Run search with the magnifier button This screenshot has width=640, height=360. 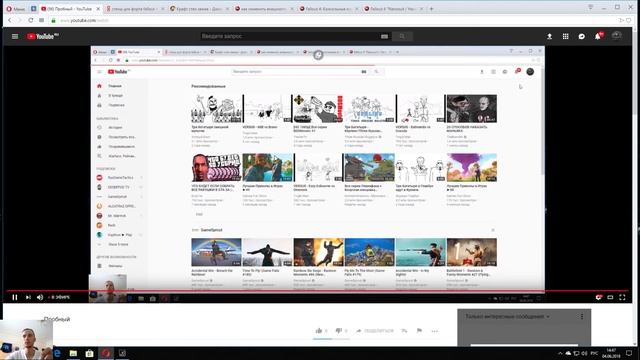tap(402, 36)
